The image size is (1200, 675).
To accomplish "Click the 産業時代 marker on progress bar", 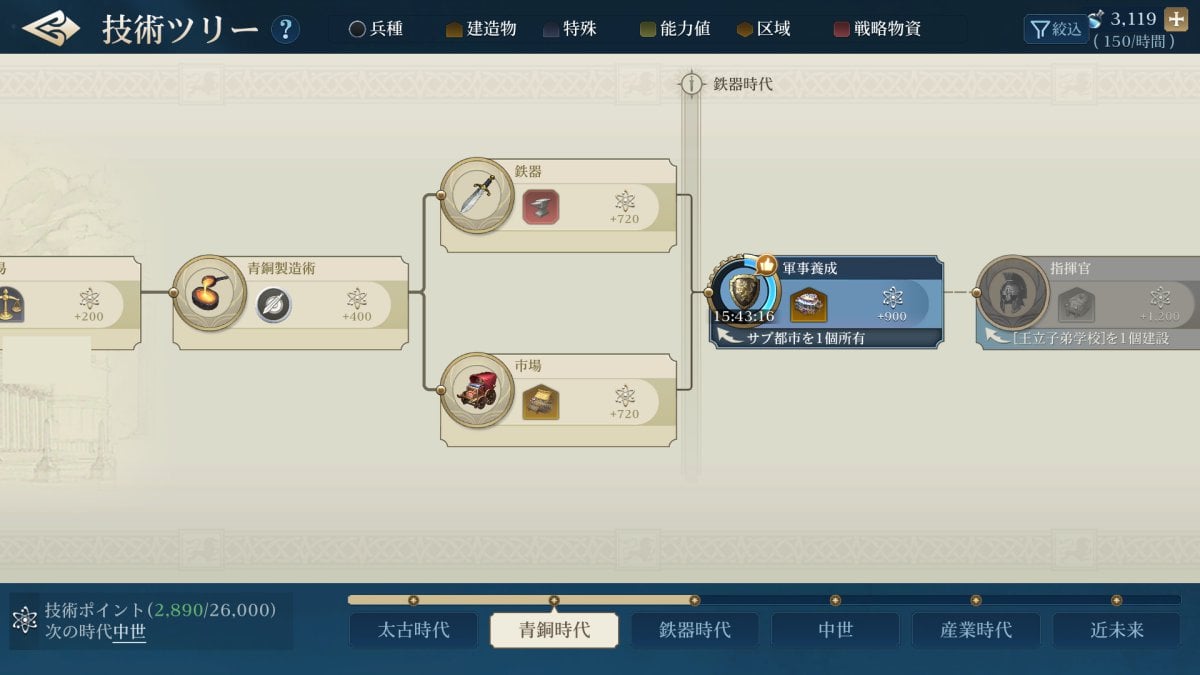I will pos(976,600).
